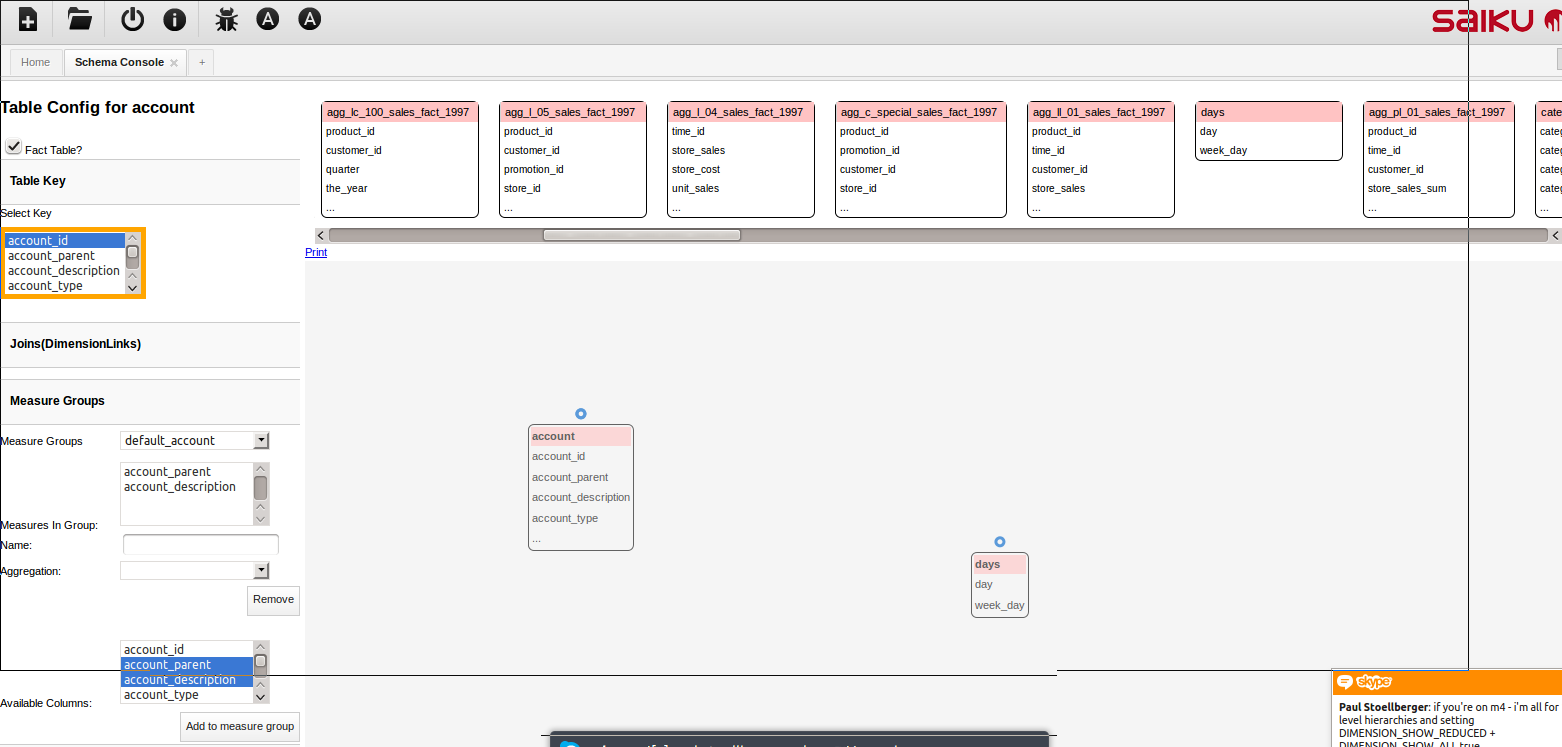
Task: Click the blue connector circle above account table
Action: pos(581,414)
